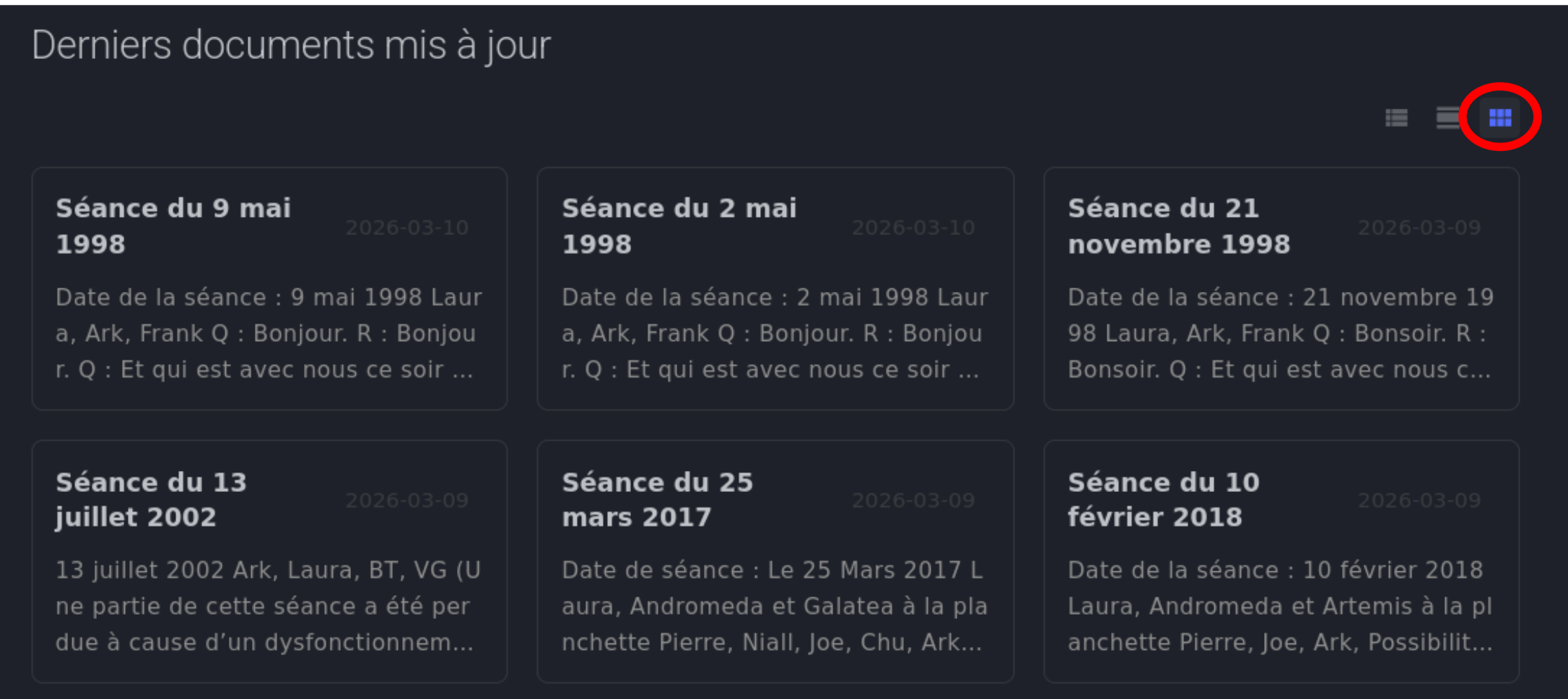
Task: Click the 2 mai 1998 excerpt text
Action: click(775, 333)
